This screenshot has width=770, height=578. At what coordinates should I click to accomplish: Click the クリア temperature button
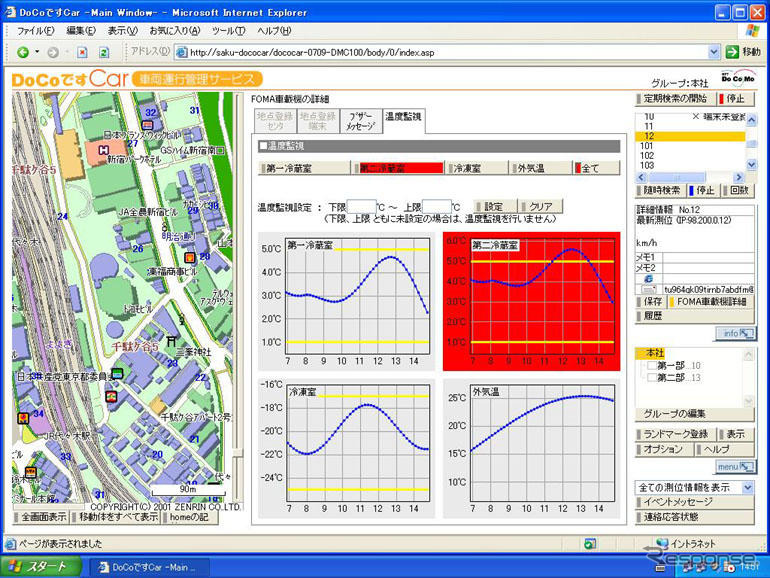[540, 206]
